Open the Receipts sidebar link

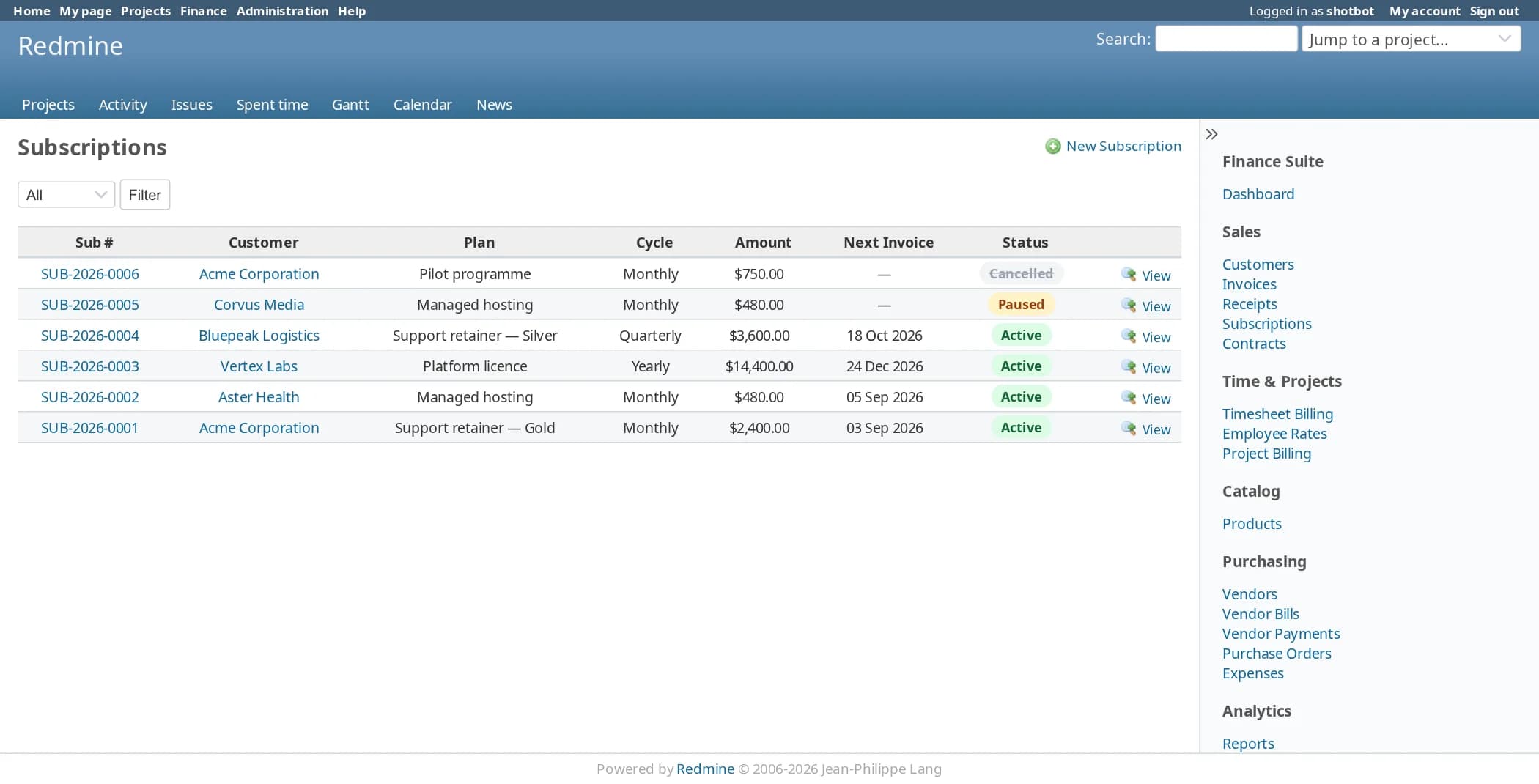[1250, 304]
